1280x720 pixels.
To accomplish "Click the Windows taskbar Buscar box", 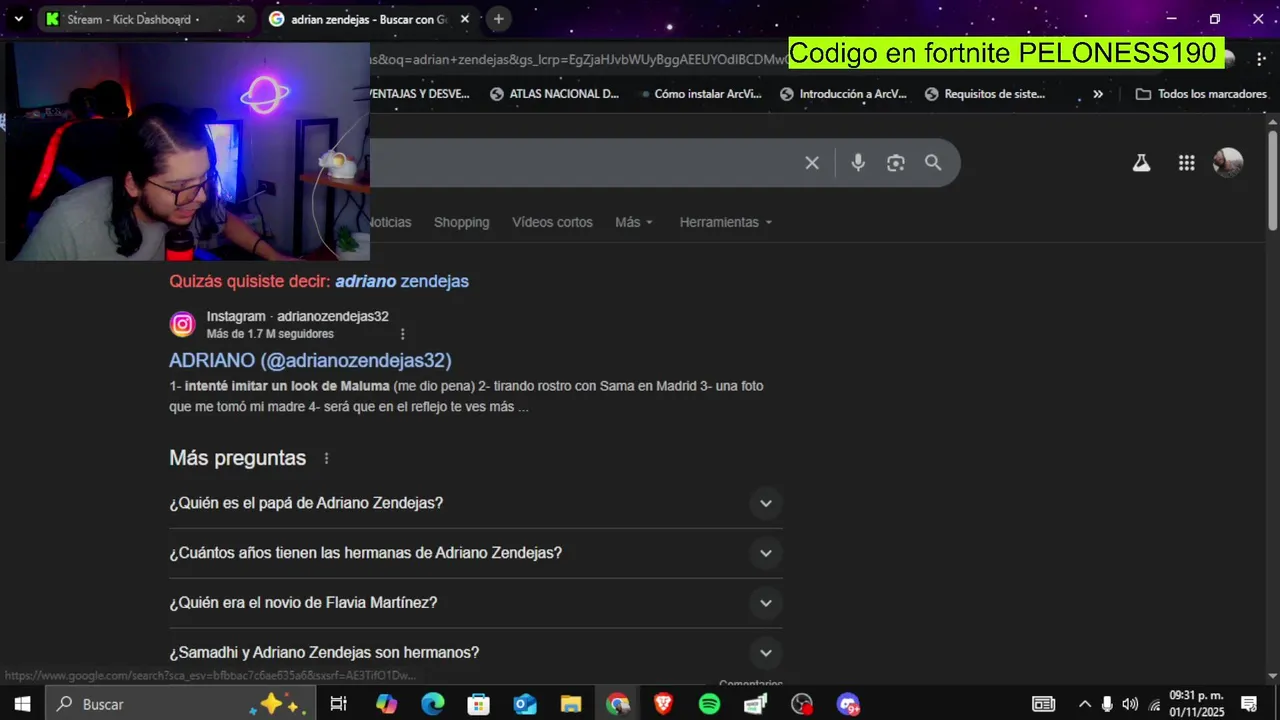I will click(178, 704).
